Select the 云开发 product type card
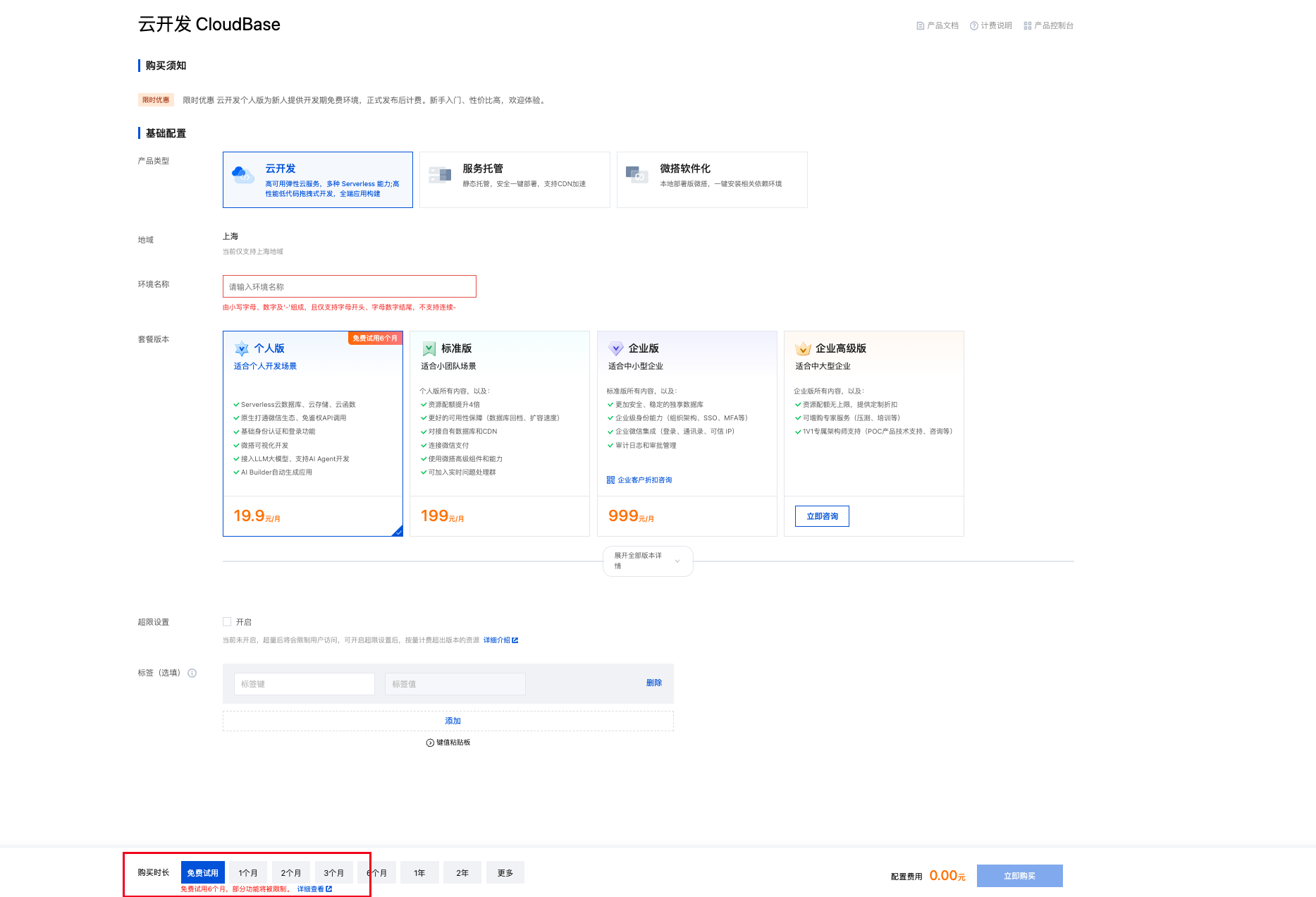This screenshot has width=1316, height=897. (318, 180)
